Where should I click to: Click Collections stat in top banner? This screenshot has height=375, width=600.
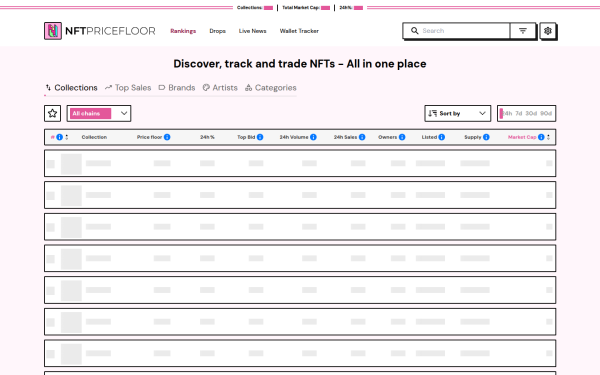coord(255,8)
